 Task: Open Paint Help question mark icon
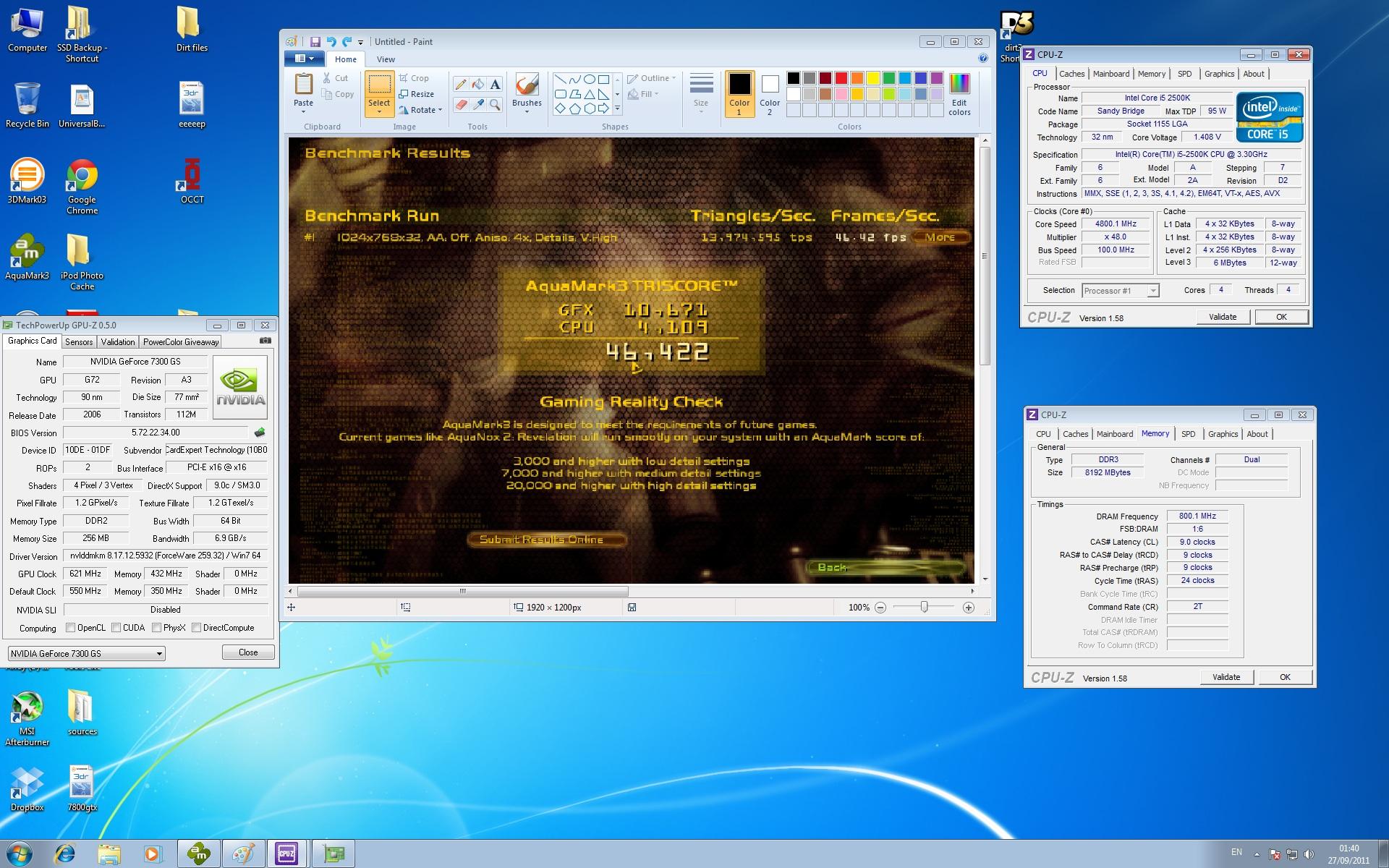[982, 59]
